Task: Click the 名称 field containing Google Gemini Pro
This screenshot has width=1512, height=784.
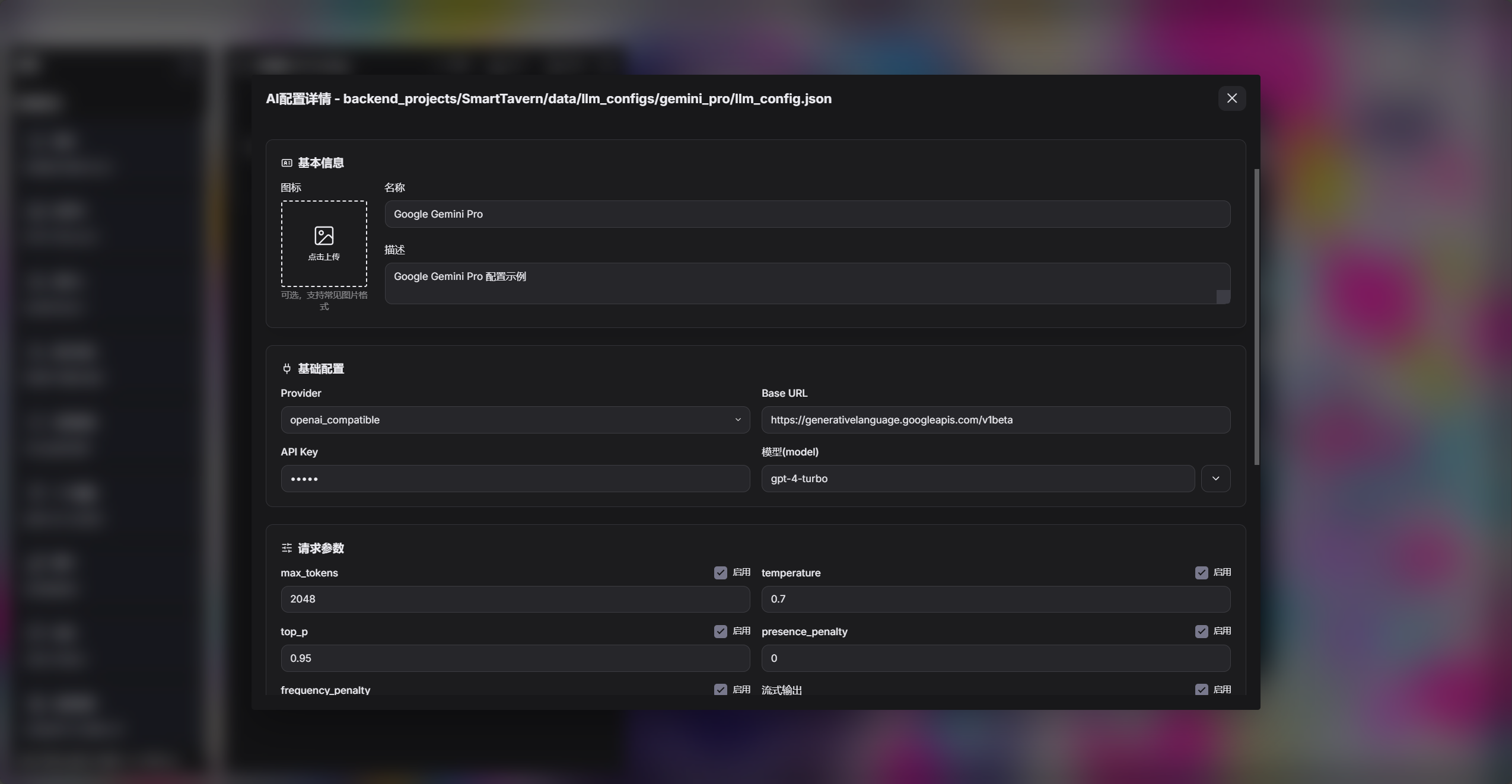Action: tap(807, 214)
